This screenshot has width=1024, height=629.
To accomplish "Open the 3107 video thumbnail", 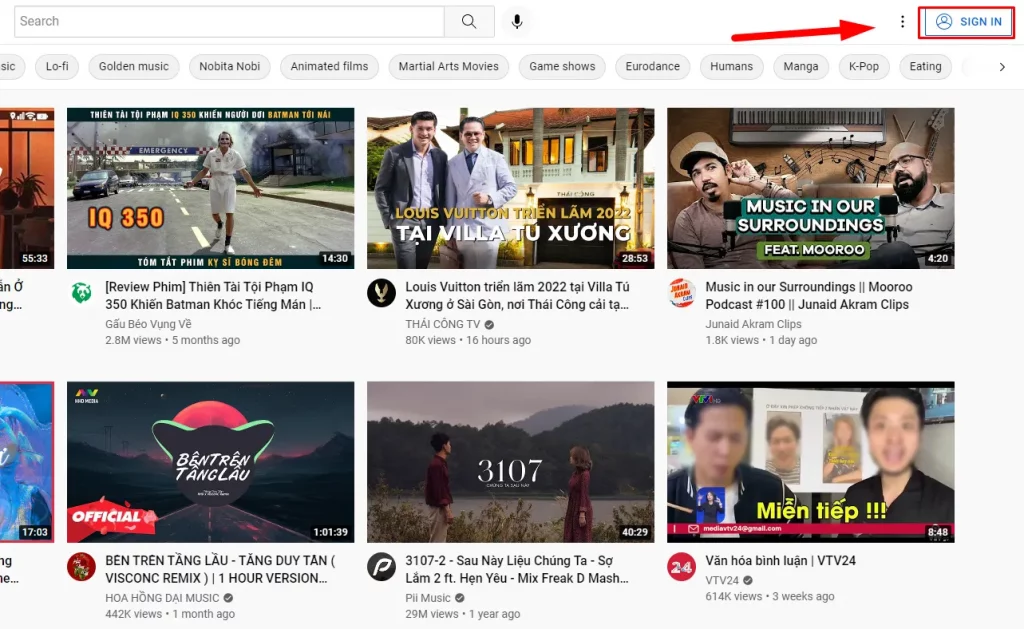I will point(510,462).
